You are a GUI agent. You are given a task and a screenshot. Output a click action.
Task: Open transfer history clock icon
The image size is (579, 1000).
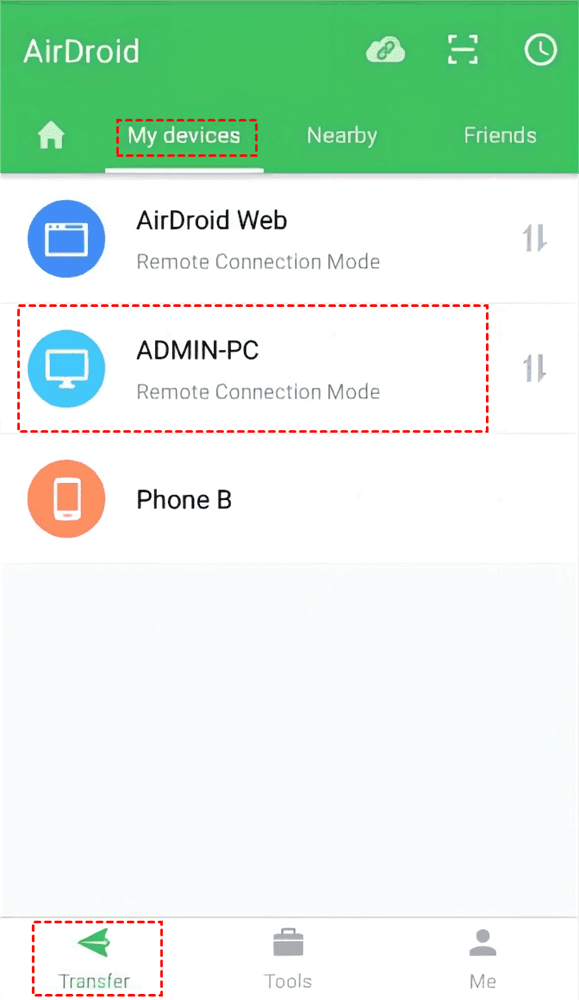click(x=541, y=50)
